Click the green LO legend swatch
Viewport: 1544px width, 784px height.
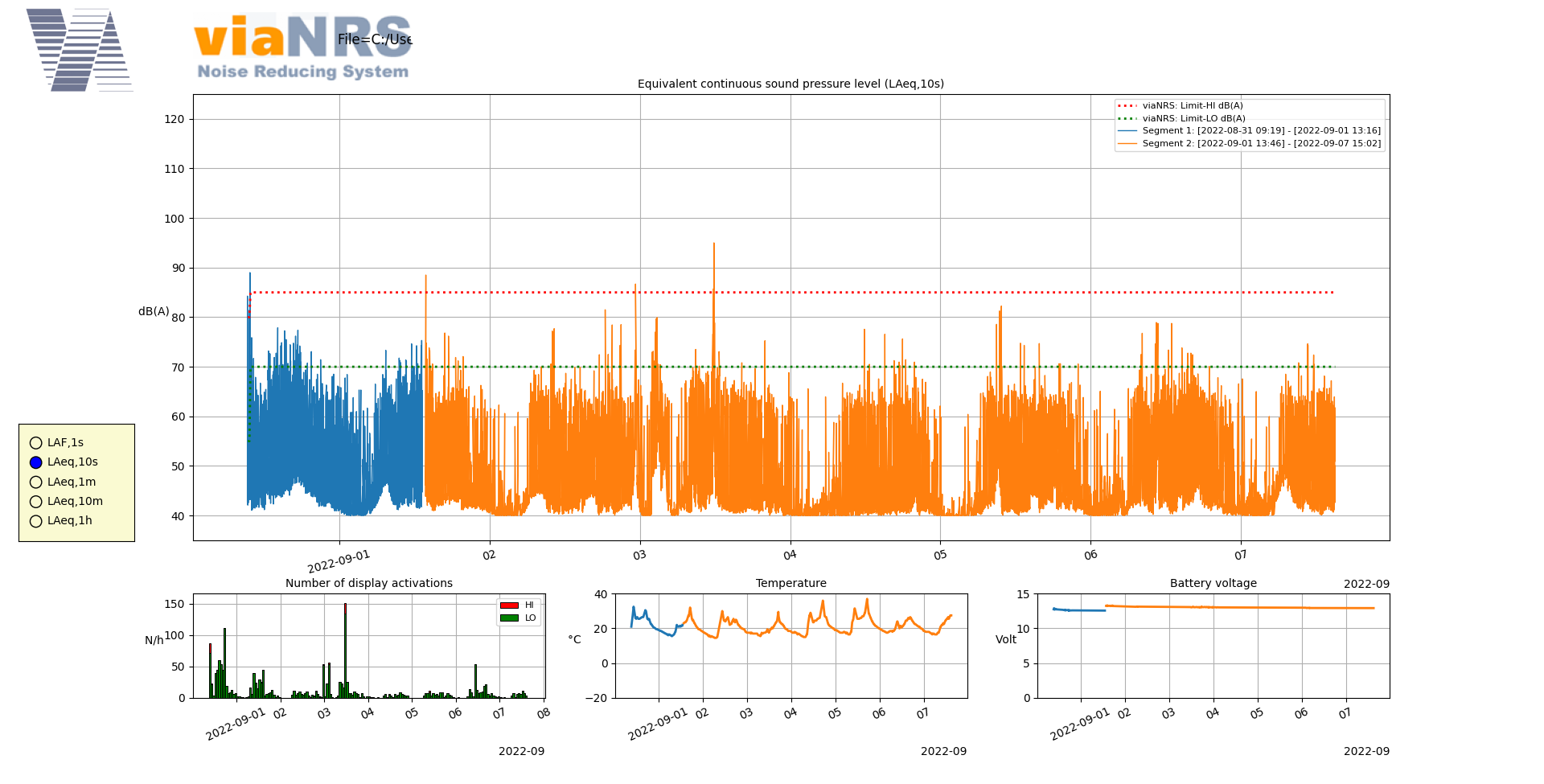click(509, 618)
